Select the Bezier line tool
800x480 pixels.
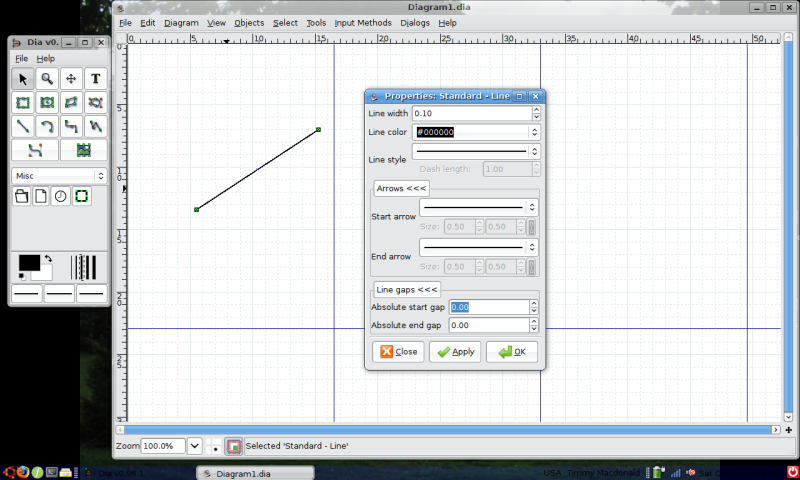(35, 150)
